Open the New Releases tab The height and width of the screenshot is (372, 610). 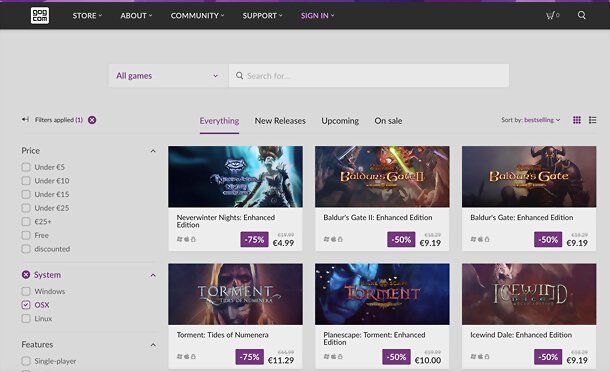tap(280, 121)
